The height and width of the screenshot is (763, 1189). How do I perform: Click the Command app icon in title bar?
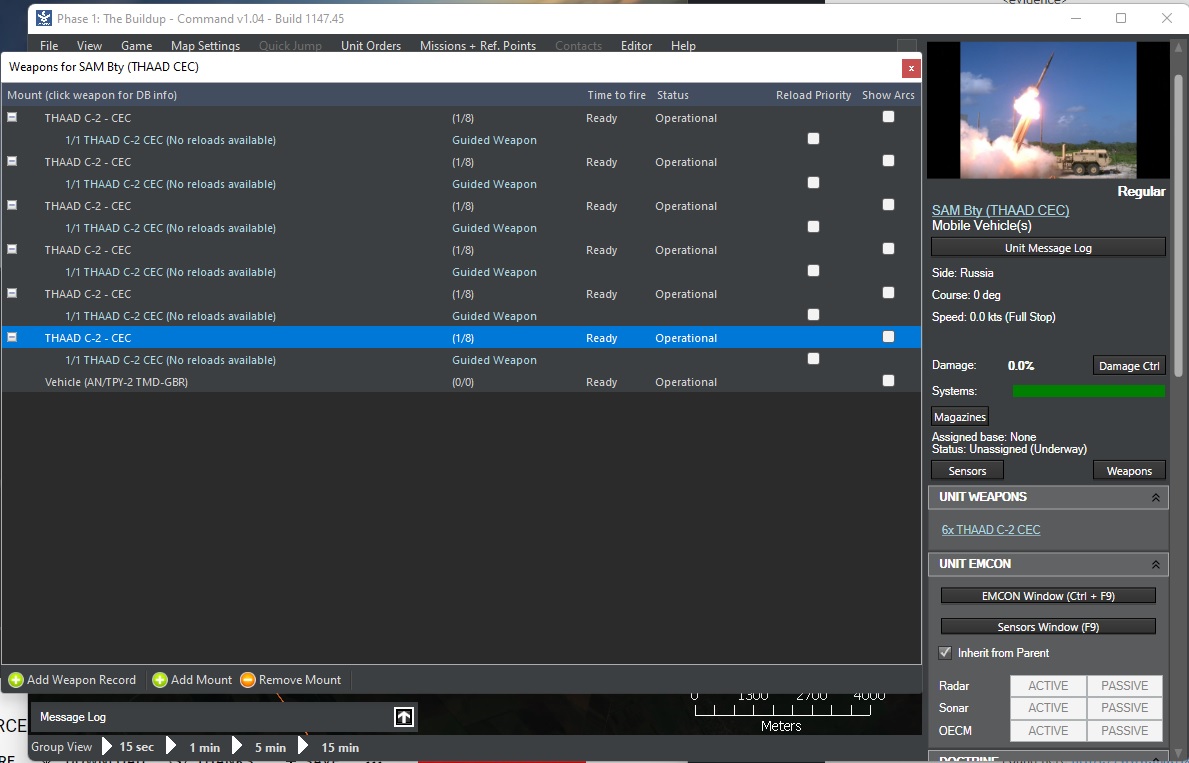pos(45,18)
